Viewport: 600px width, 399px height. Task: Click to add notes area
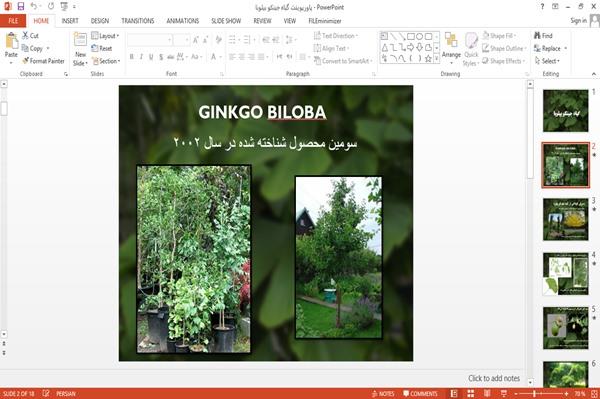(x=494, y=378)
